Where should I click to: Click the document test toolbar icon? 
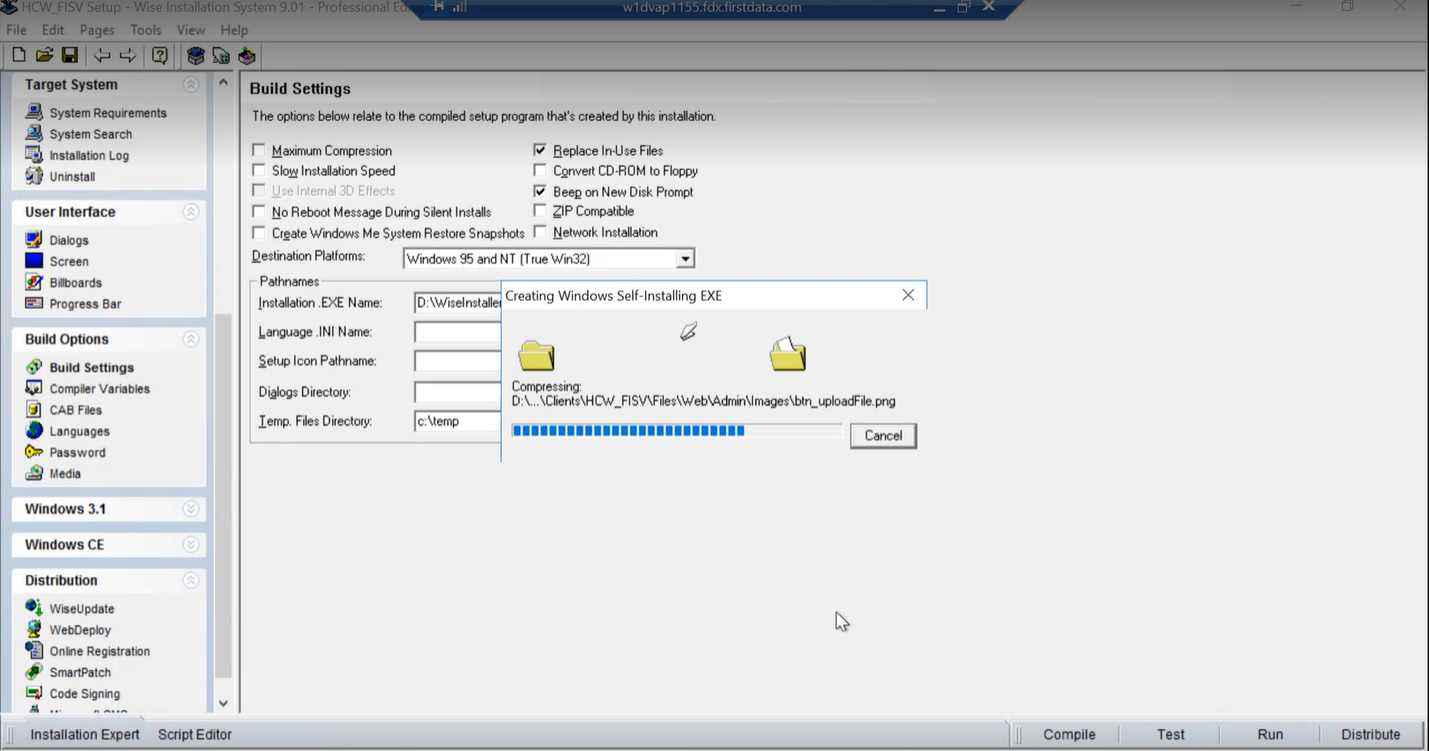pos(221,56)
